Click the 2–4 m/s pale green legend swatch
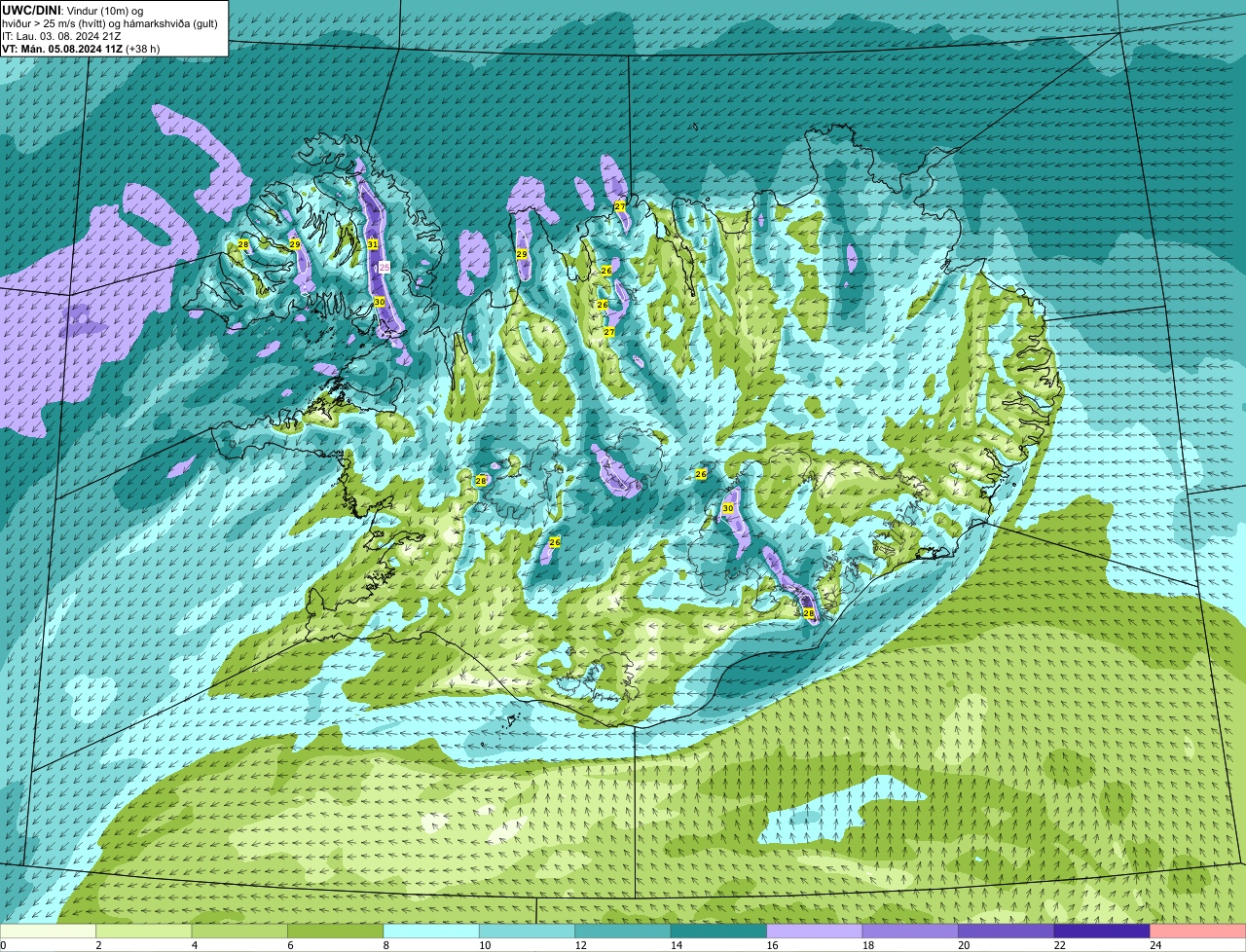Viewport: 1246px width, 952px height. click(x=145, y=932)
